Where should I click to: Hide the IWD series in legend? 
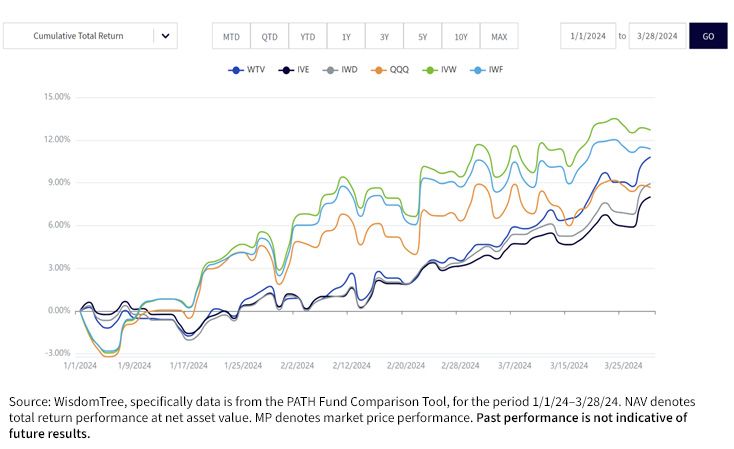pyautogui.click(x=340, y=70)
